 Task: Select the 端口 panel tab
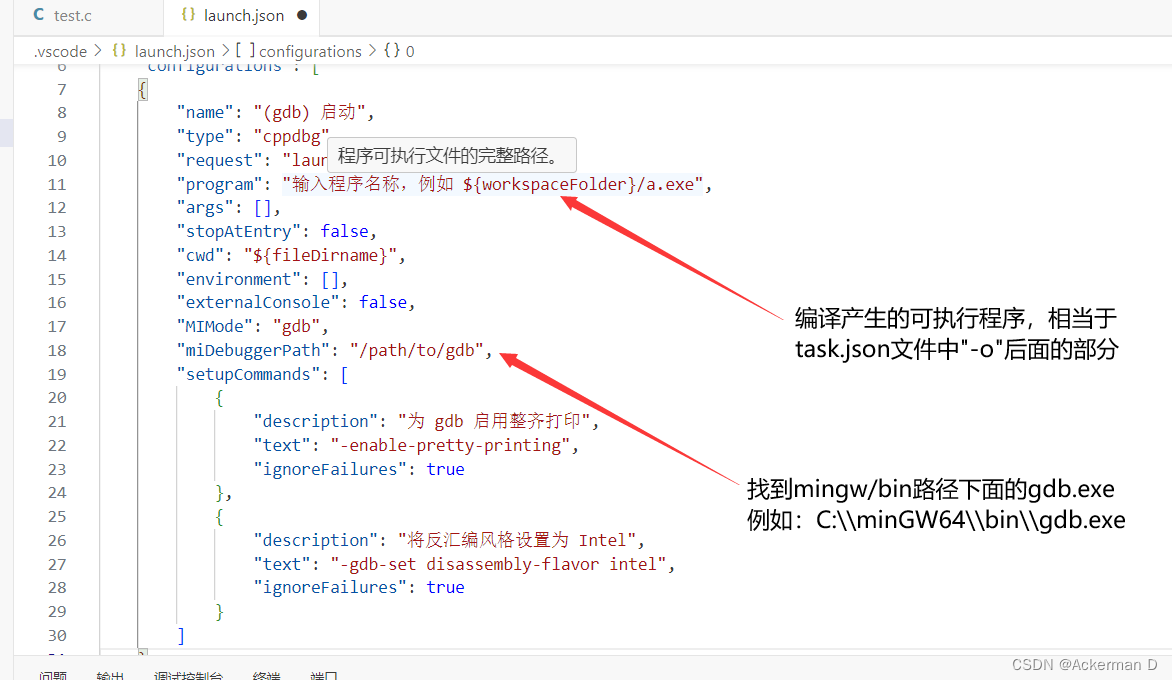[322, 675]
